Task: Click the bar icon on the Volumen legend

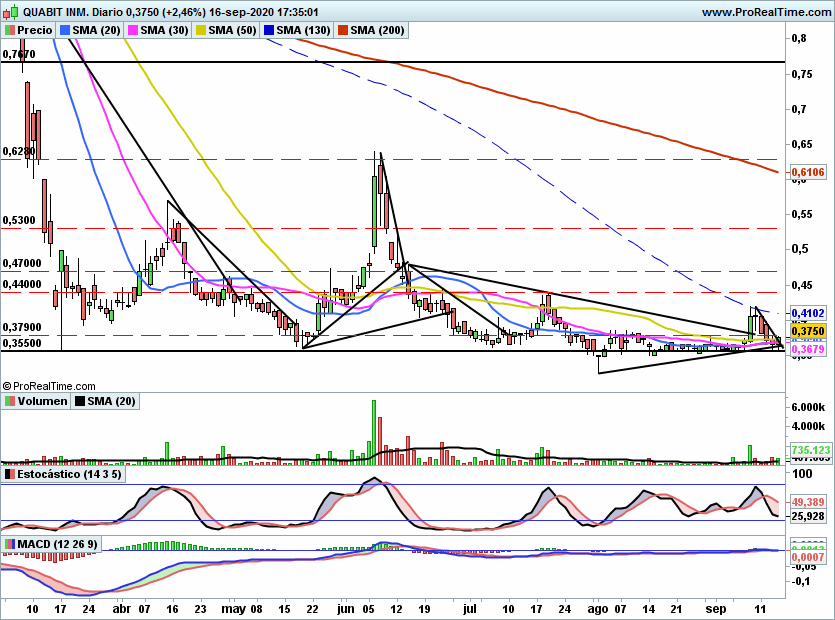Action: 10,401
